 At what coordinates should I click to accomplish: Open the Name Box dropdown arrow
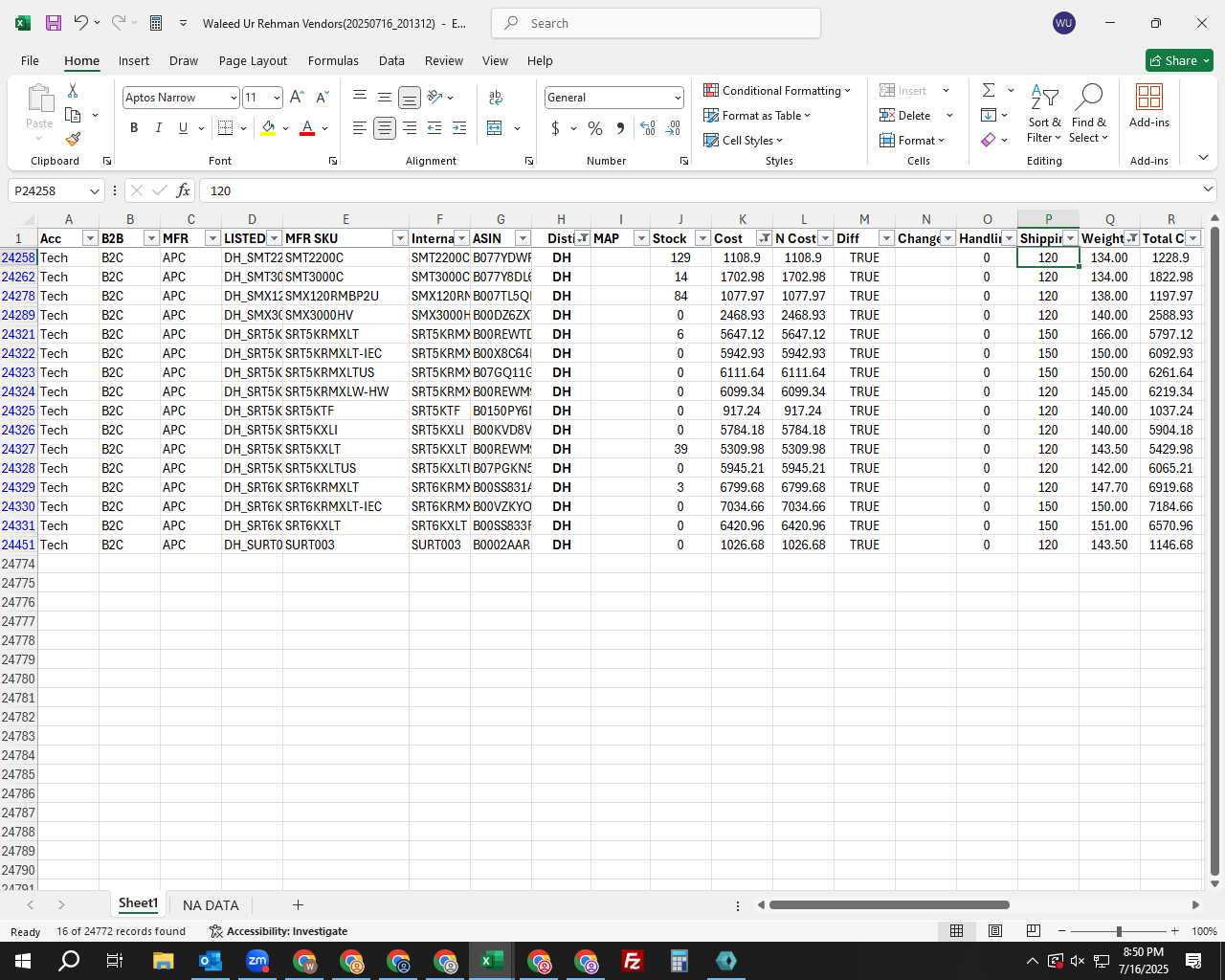tap(94, 191)
